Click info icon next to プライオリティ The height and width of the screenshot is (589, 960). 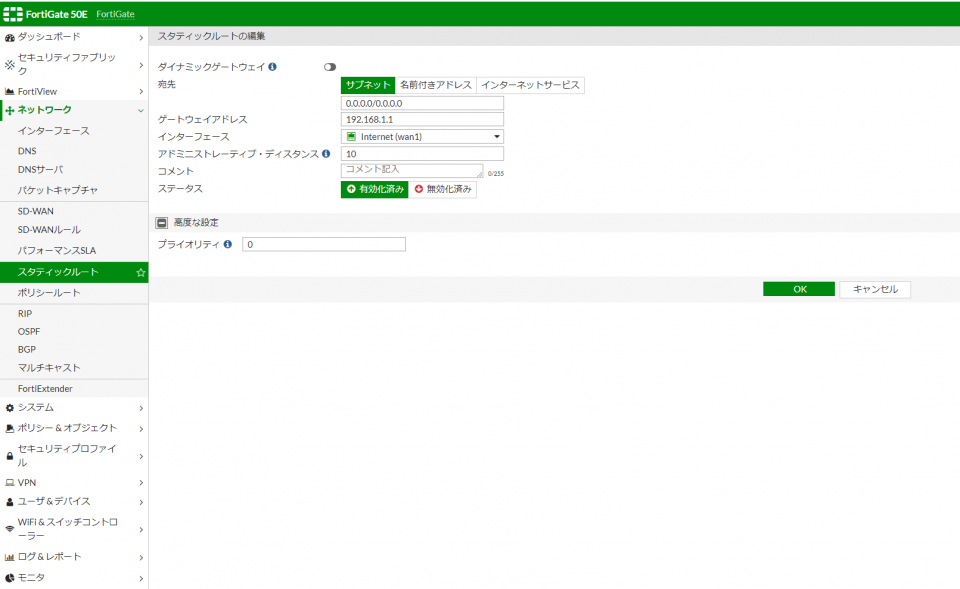coord(228,244)
